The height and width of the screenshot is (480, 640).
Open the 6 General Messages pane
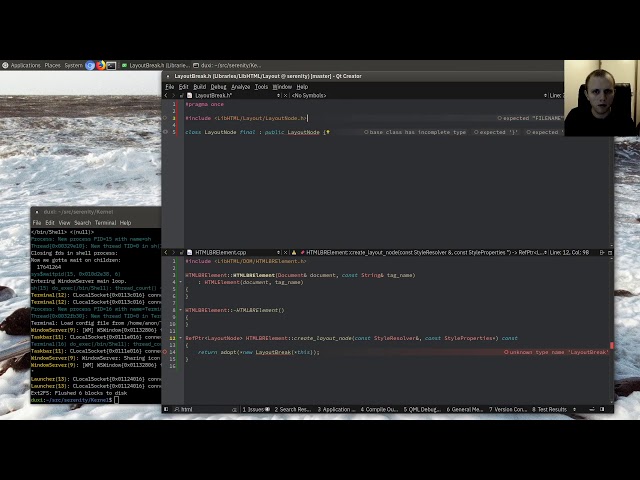point(465,409)
